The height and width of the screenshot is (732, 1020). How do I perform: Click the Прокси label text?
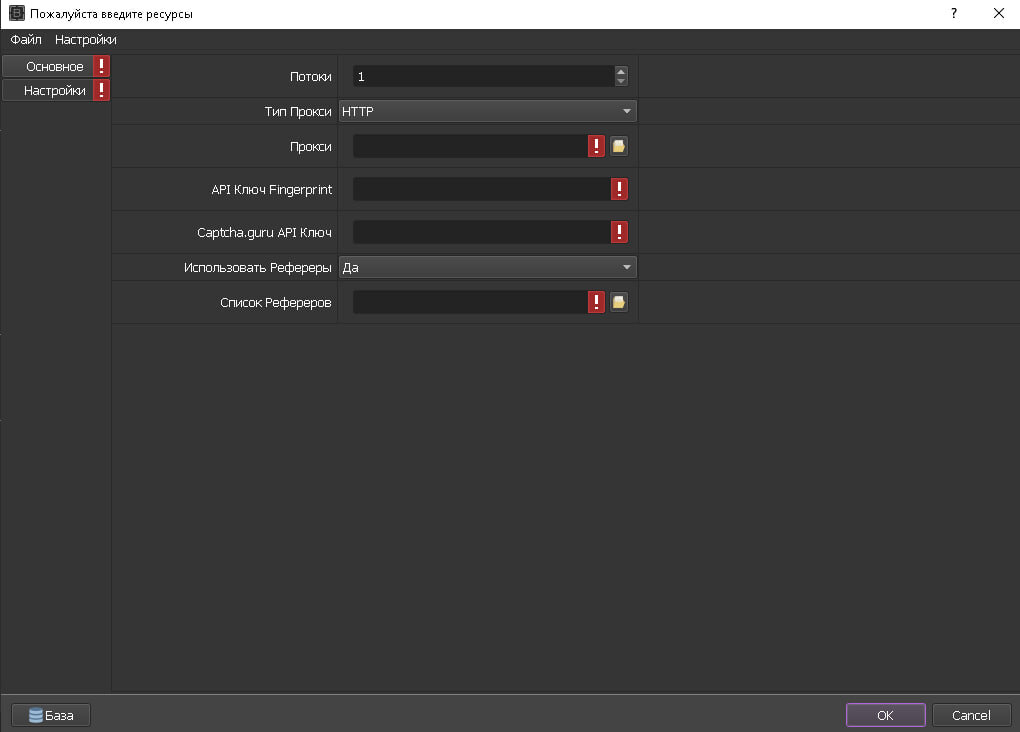coord(310,147)
